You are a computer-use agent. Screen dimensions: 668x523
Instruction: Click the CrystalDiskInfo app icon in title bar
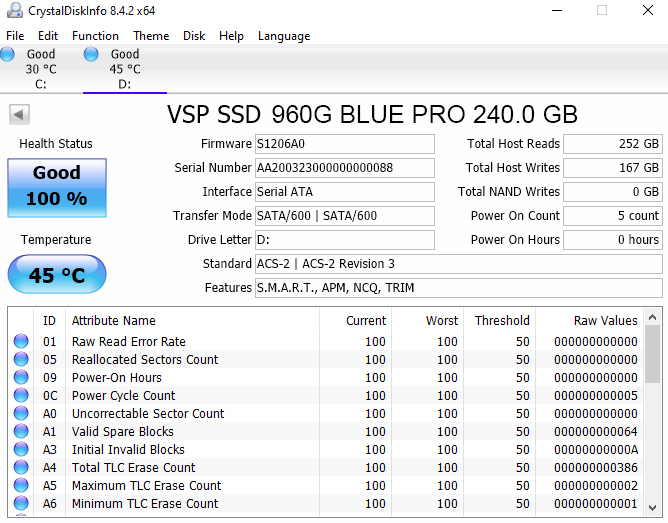click(15, 10)
